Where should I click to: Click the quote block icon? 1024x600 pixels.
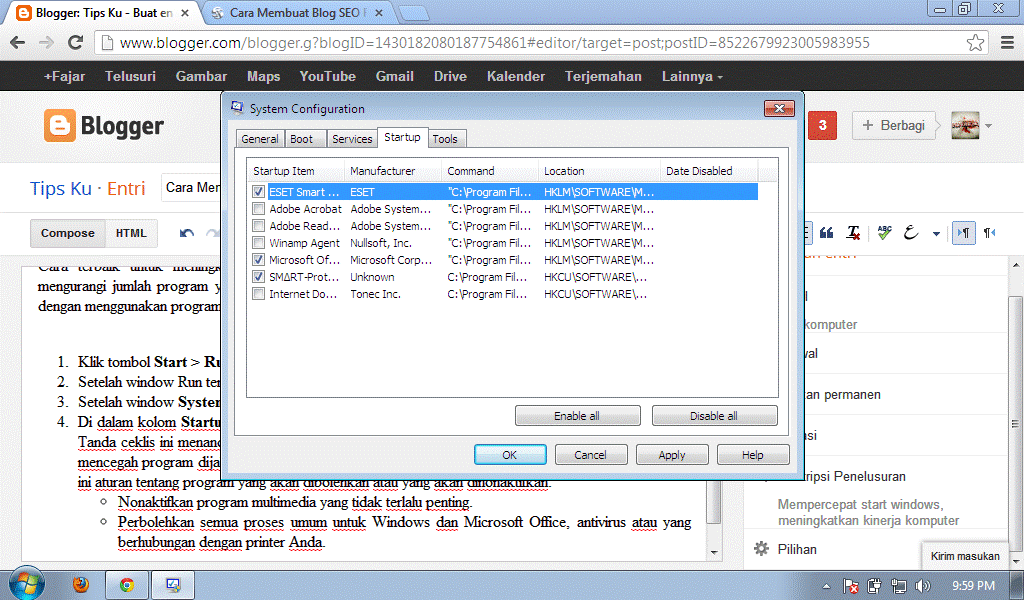[826, 233]
